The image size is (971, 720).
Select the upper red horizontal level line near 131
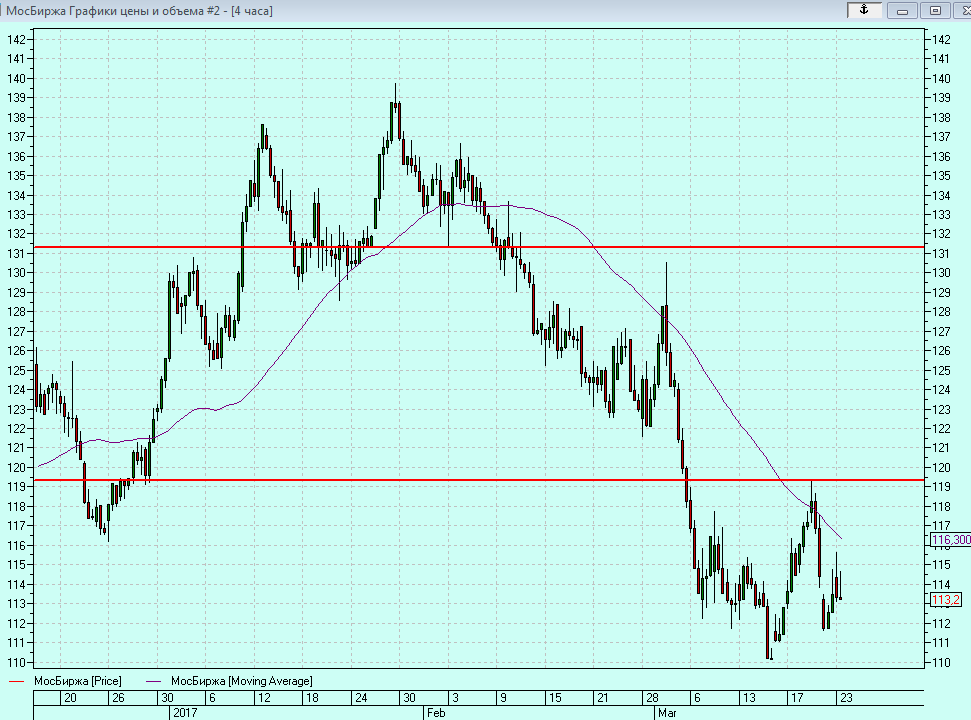tap(478, 247)
